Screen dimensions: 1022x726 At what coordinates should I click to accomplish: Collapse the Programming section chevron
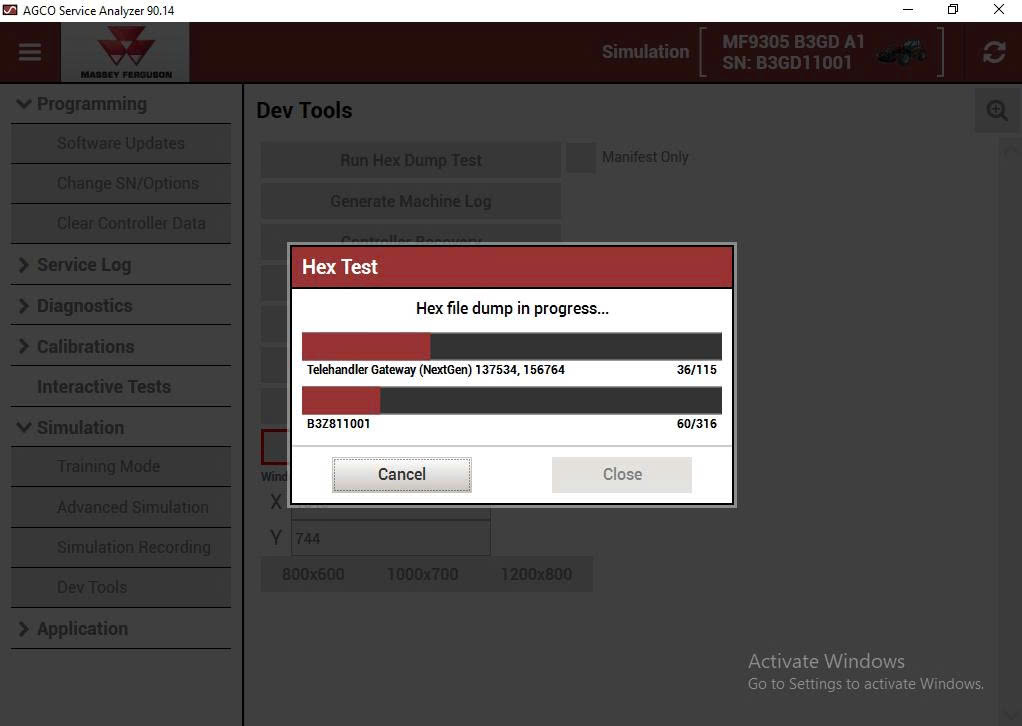23,104
